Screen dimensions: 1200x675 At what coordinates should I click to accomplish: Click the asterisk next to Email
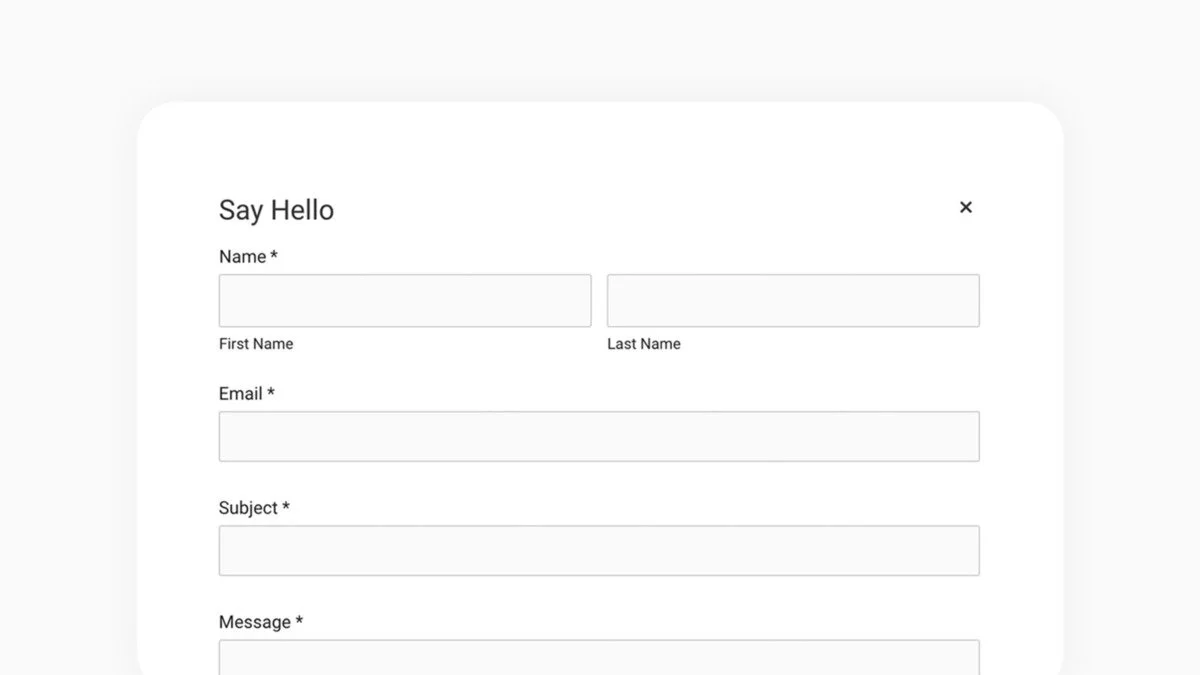click(271, 393)
